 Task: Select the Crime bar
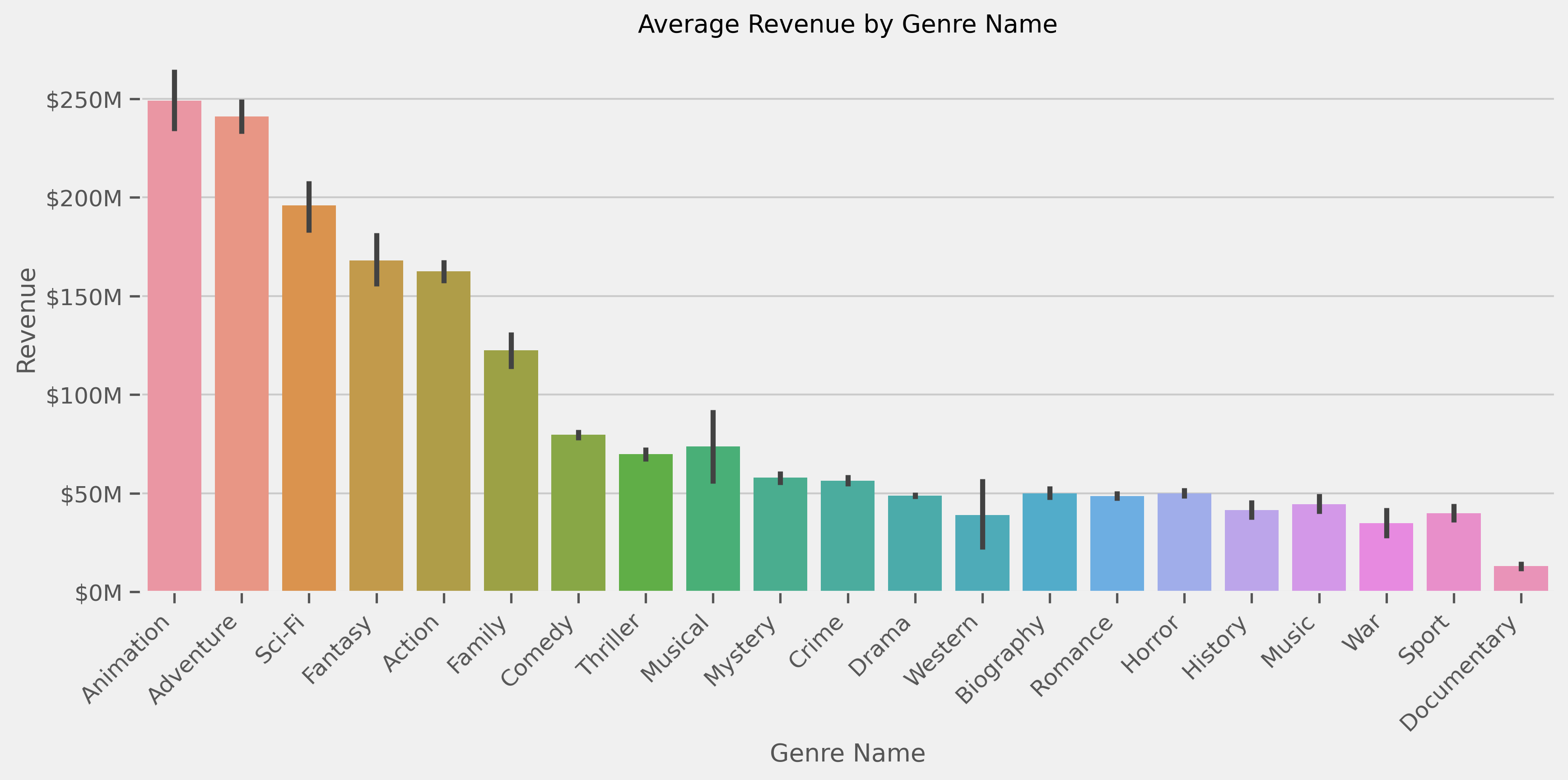[848, 535]
